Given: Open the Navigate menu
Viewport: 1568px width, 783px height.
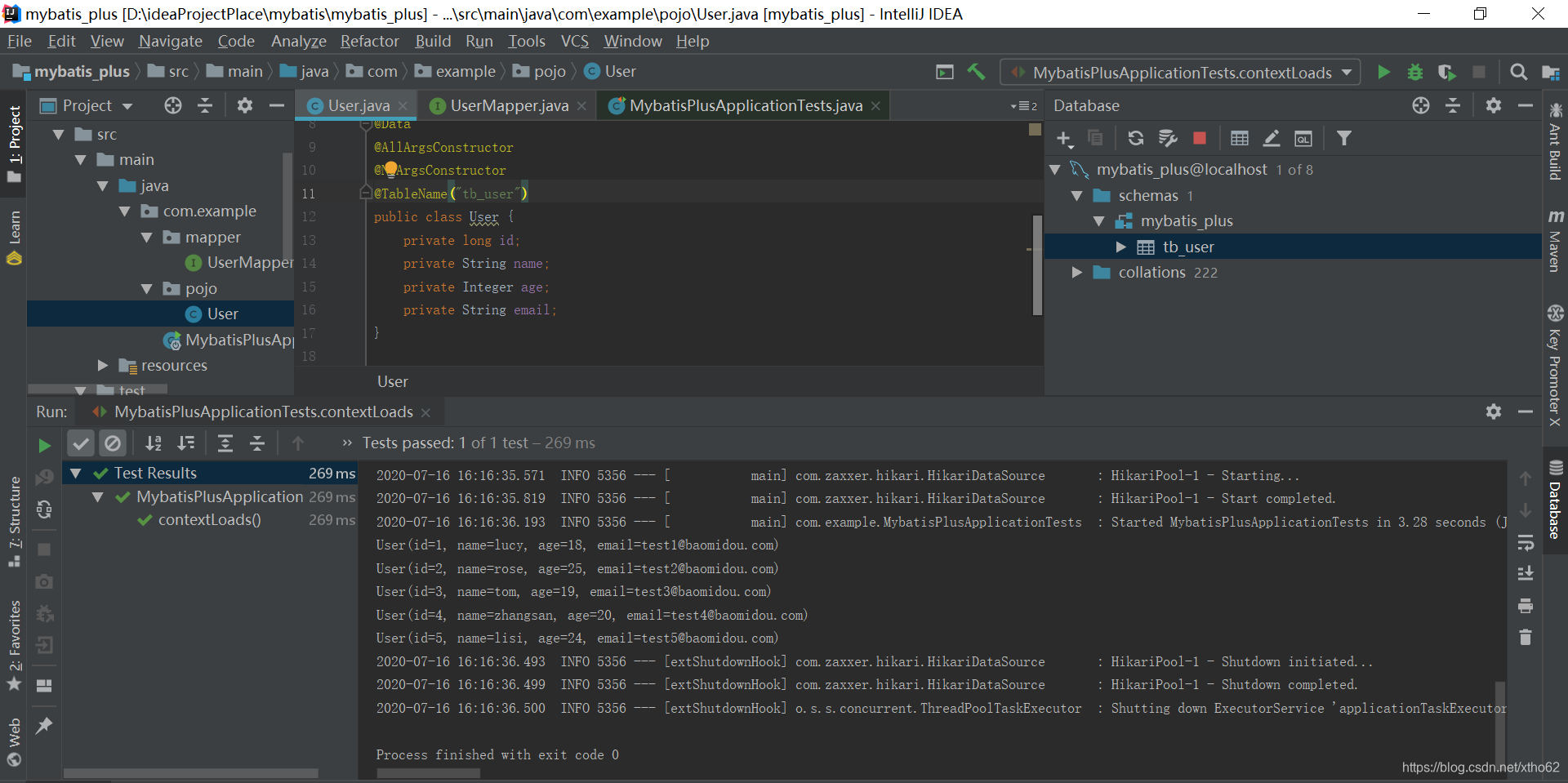Looking at the screenshot, I should [170, 41].
